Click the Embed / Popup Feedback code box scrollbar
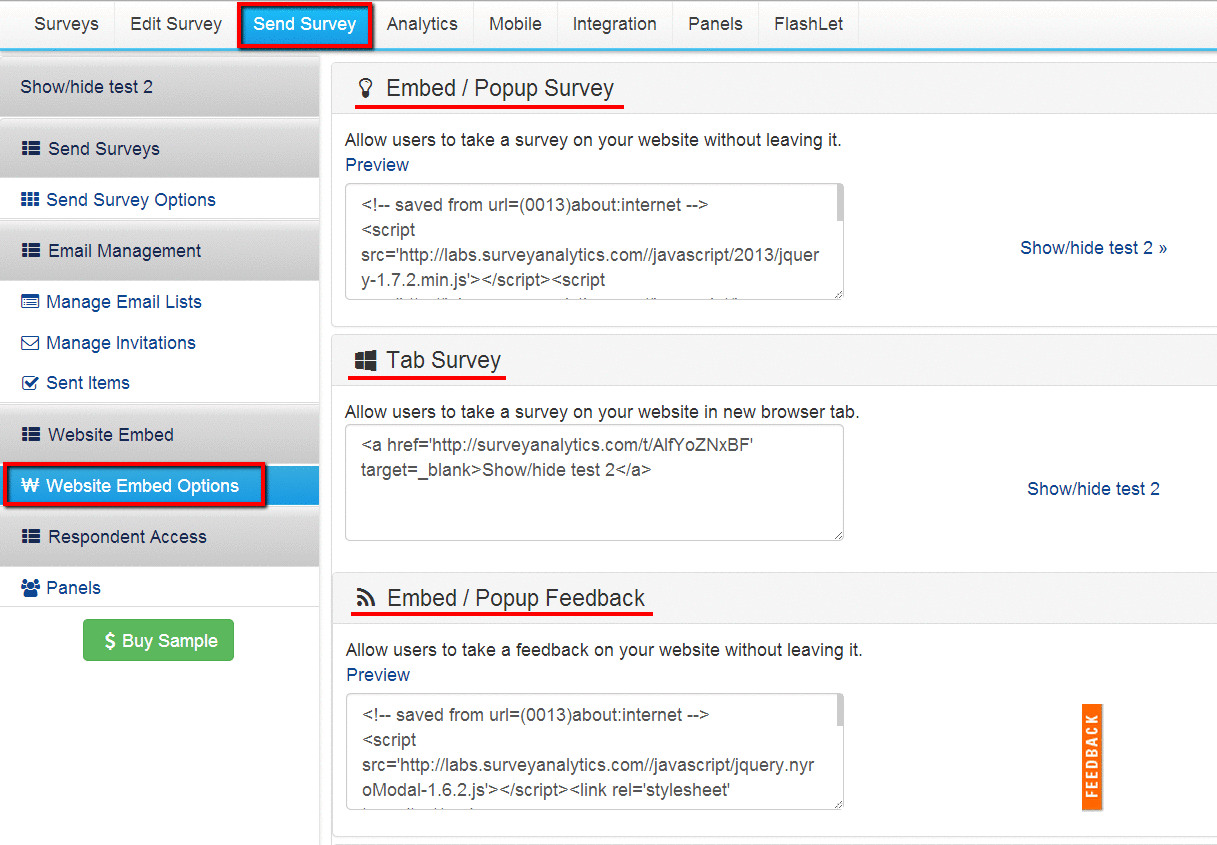 click(840, 712)
